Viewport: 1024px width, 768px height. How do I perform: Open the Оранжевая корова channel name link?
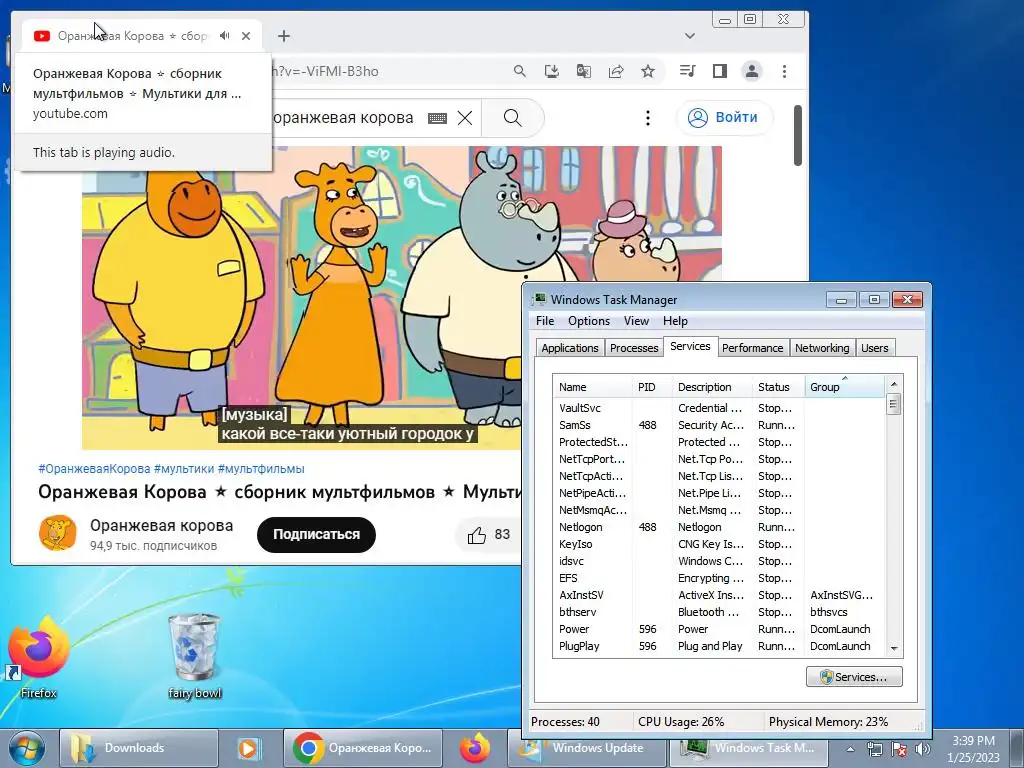(x=161, y=525)
